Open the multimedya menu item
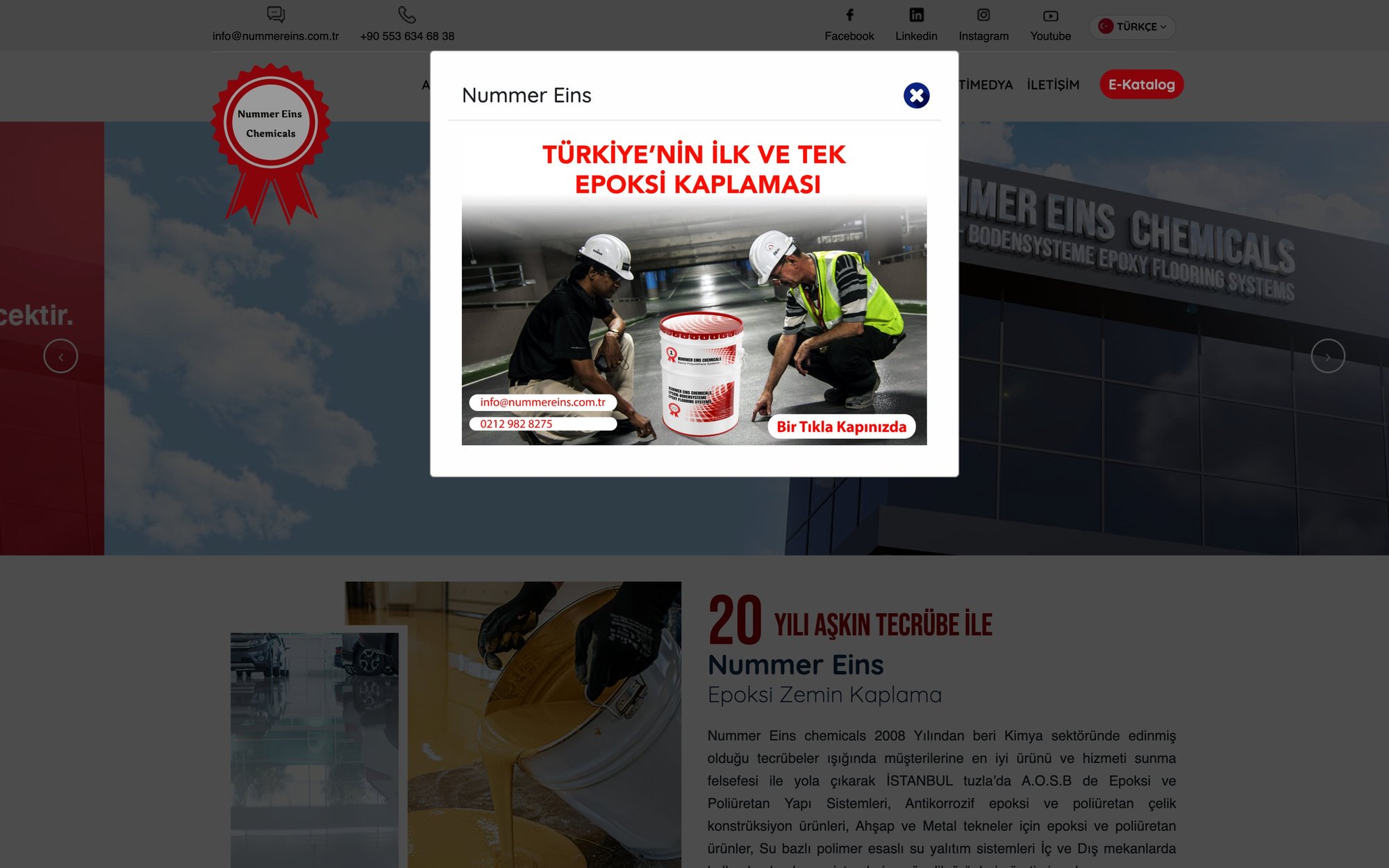The image size is (1389, 868). 985,85
